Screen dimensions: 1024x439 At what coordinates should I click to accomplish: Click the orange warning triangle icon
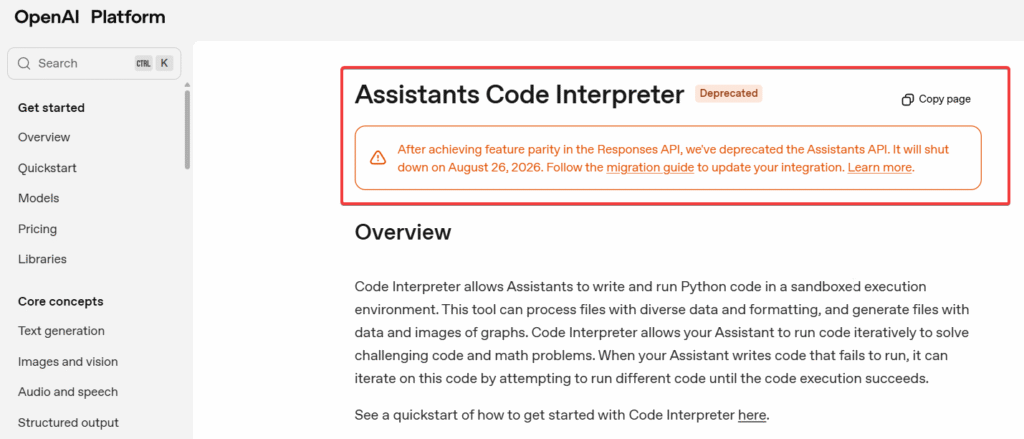coord(377,158)
